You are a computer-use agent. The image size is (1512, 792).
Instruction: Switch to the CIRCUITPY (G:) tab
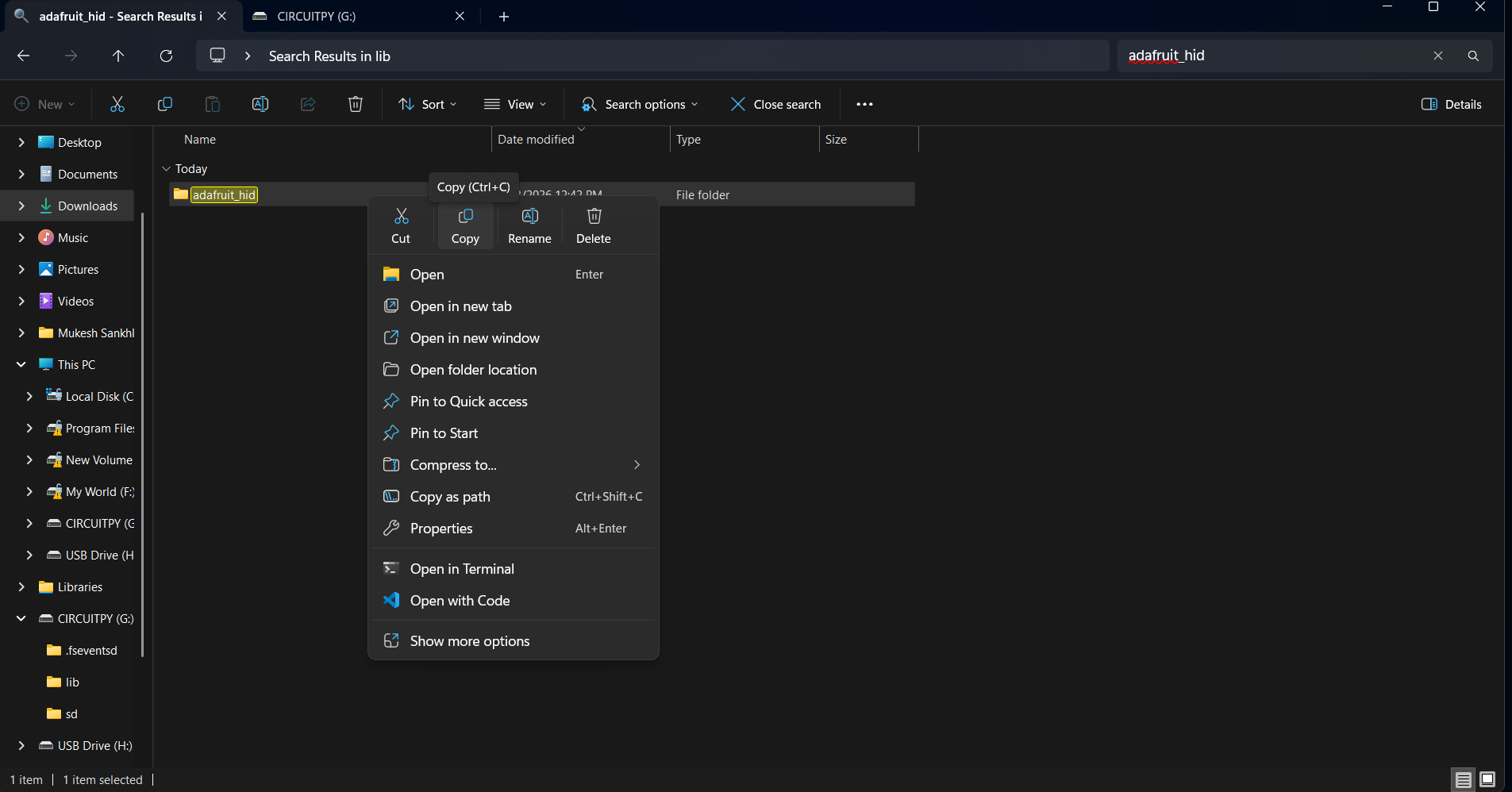[x=361, y=16]
